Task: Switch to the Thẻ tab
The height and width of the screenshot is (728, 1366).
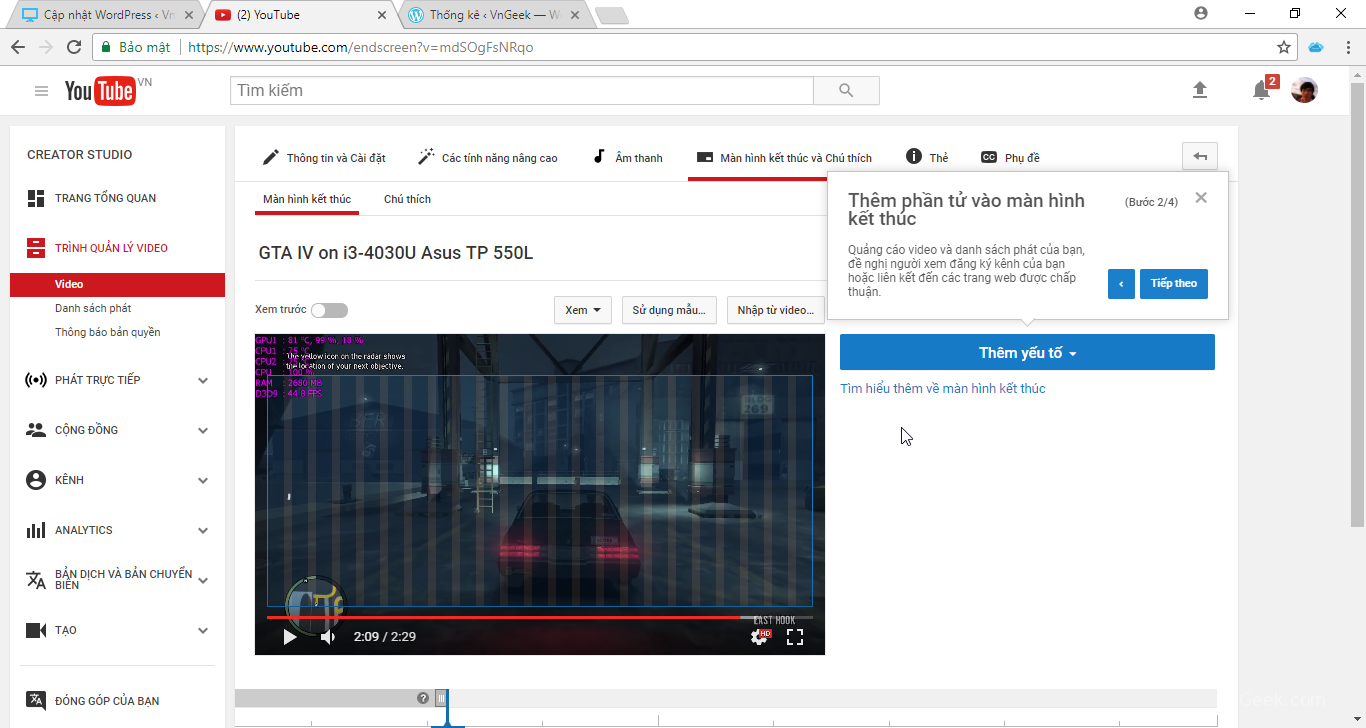Action: coord(927,157)
